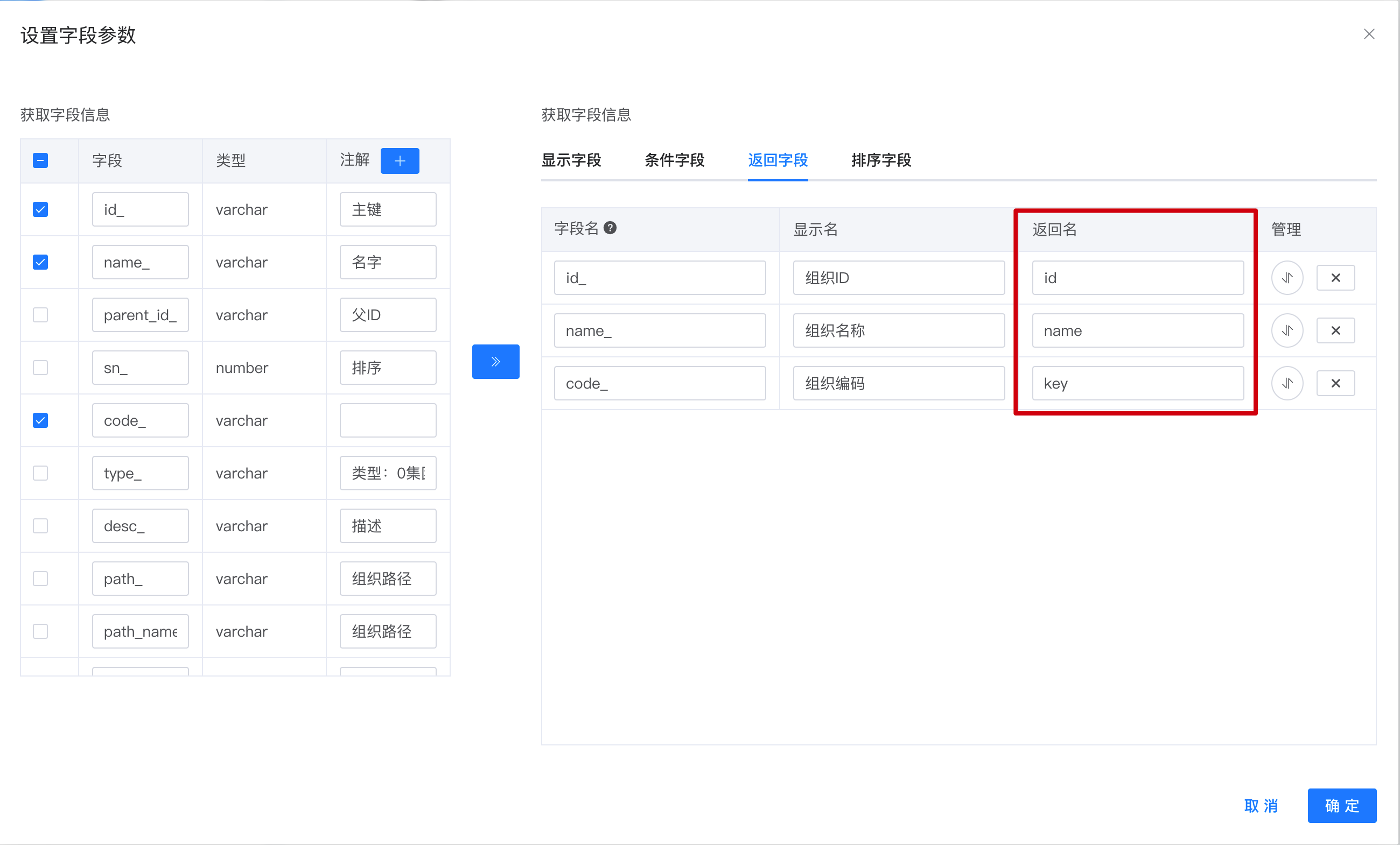Click the 确定 button

[x=1342, y=806]
